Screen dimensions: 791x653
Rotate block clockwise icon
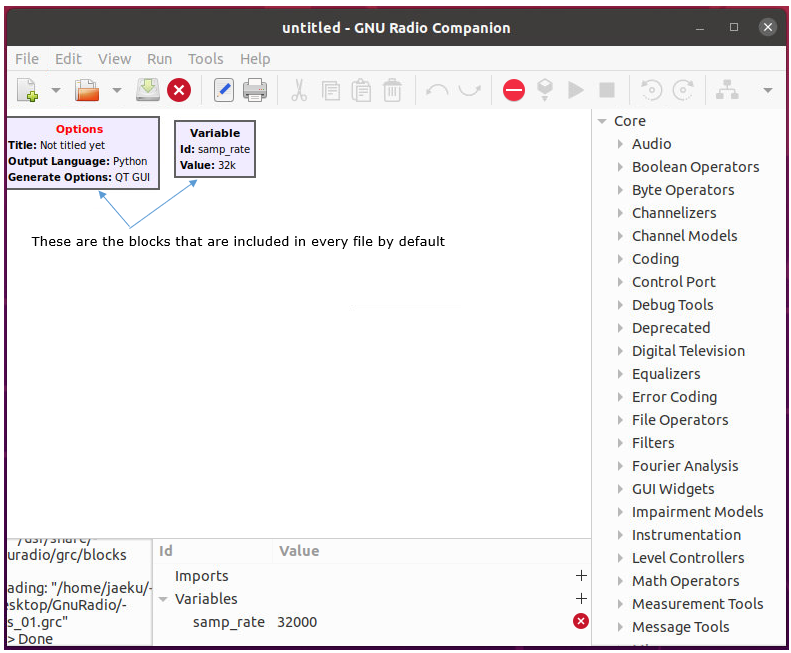(683, 90)
